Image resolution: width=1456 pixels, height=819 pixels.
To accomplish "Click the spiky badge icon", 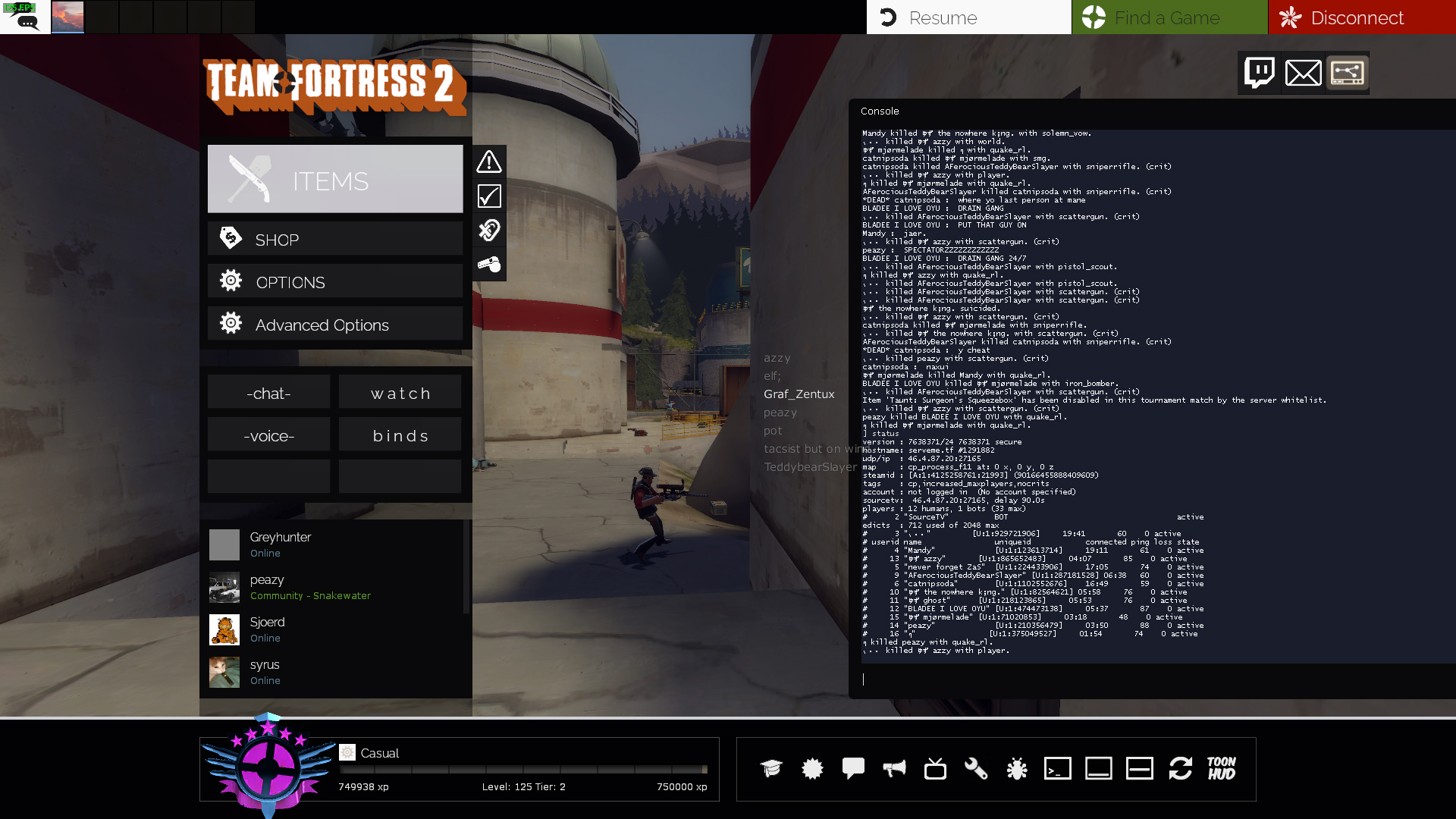I will (812, 769).
